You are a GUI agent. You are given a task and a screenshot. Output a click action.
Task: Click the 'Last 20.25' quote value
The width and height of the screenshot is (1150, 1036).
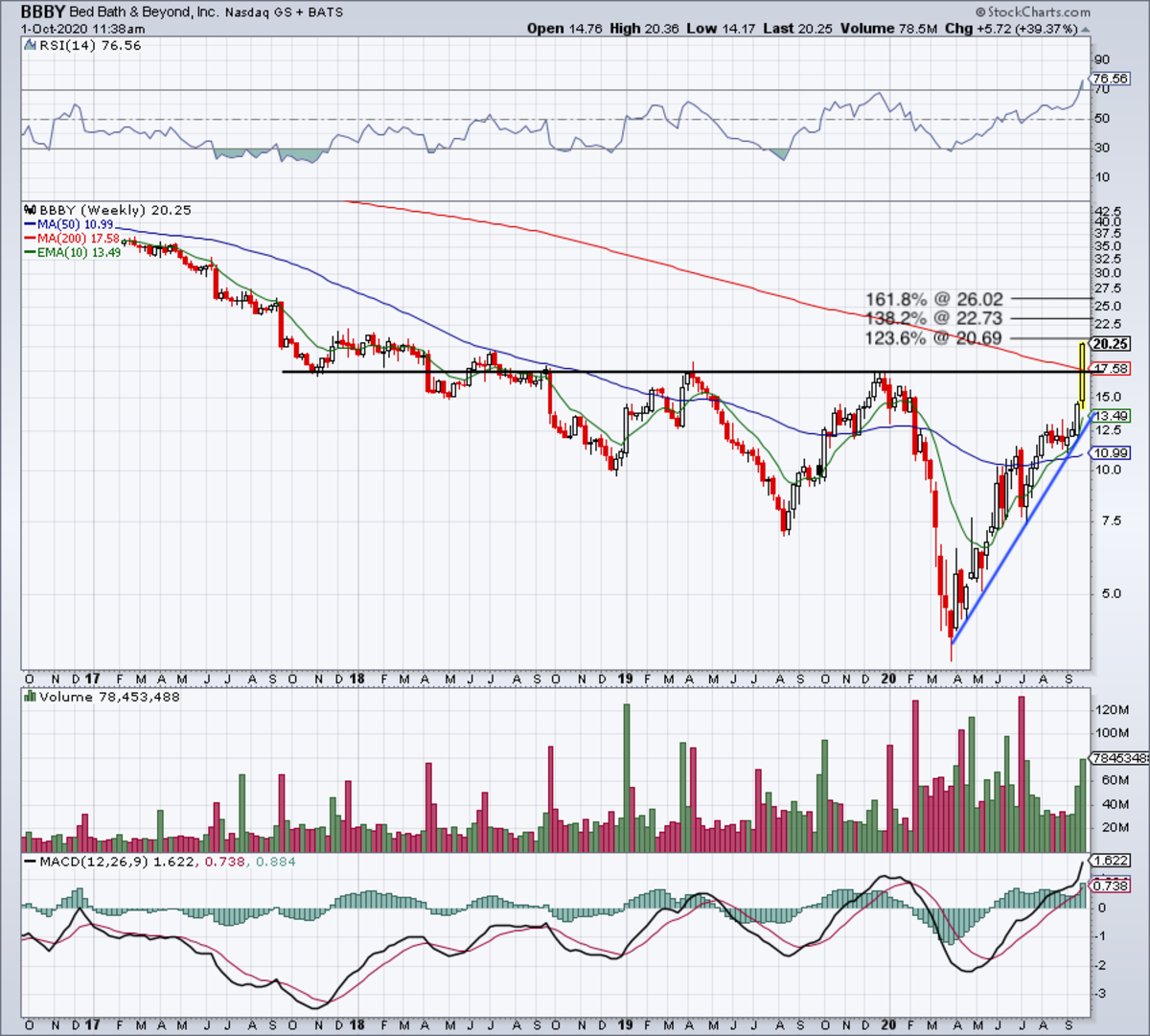pos(798,28)
